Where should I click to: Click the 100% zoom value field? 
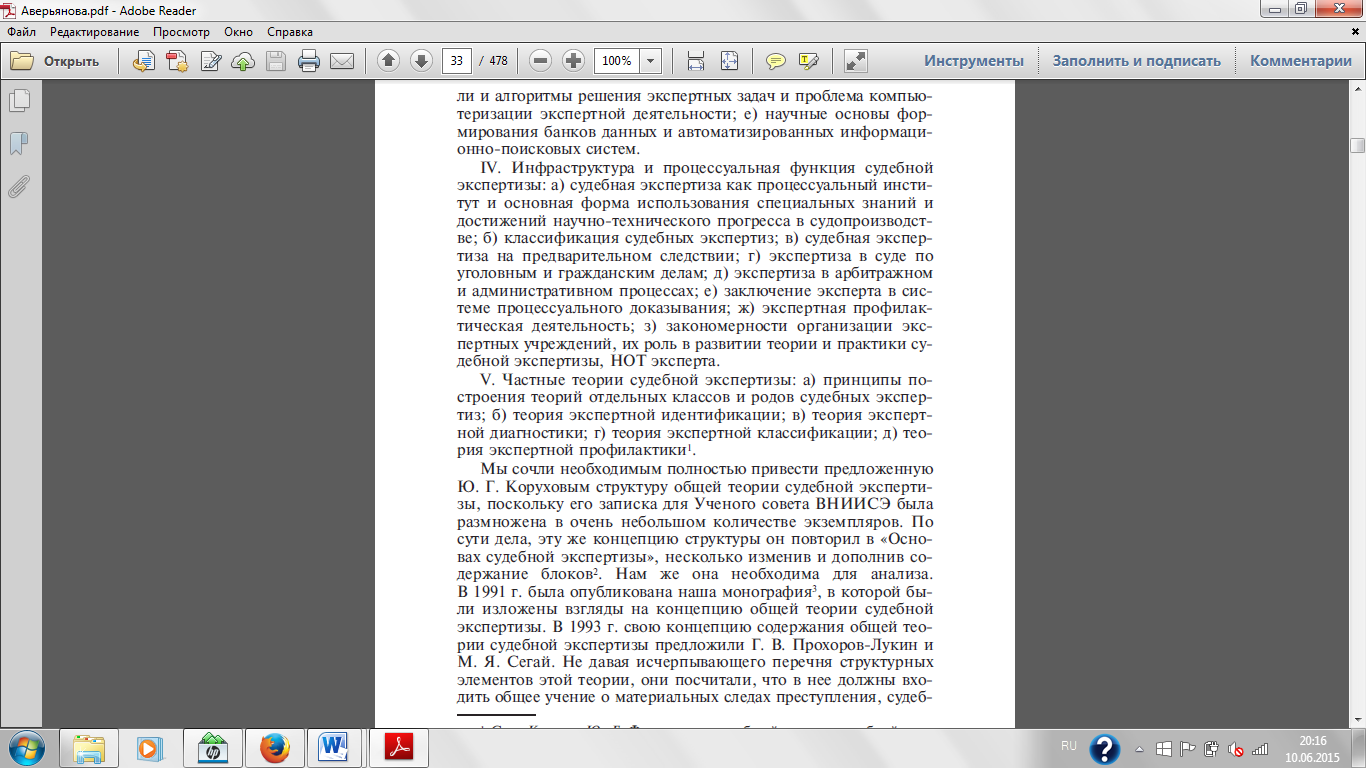(617, 61)
